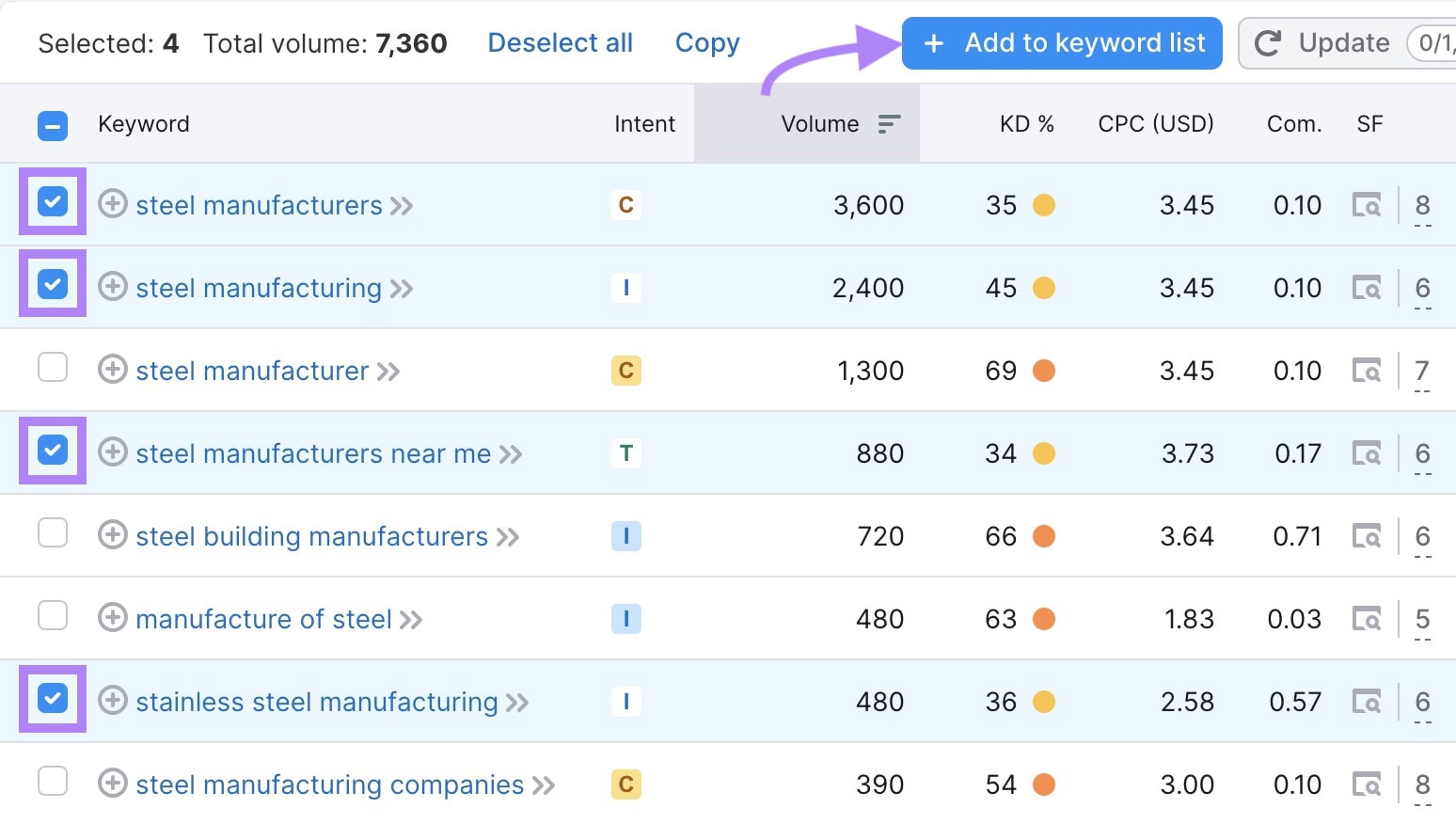The width and height of the screenshot is (1456, 824).
Task: Click SF count 7 for 'steel manufacturer'
Action: pyautogui.click(x=1422, y=372)
